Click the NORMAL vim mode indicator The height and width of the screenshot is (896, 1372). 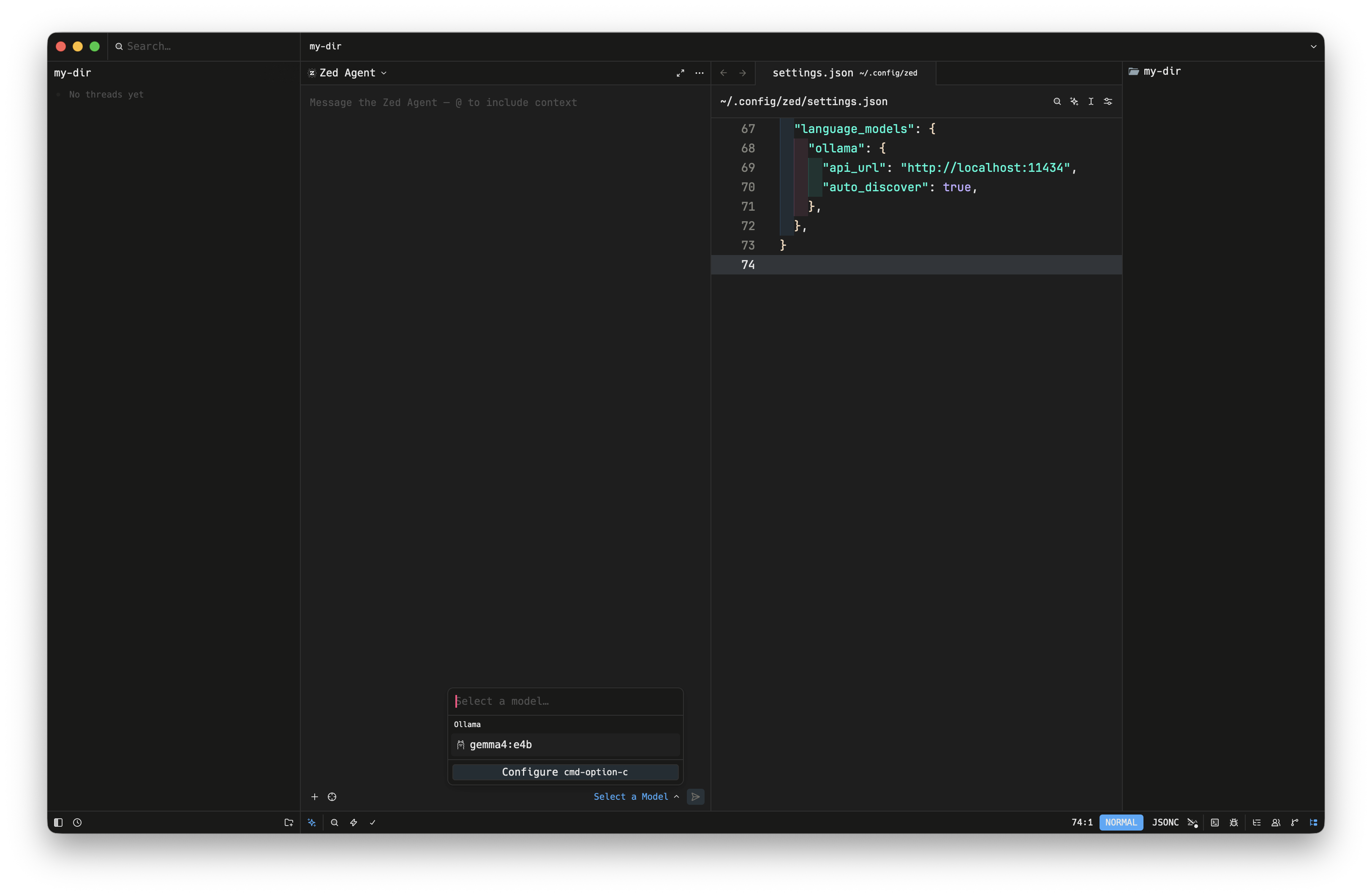[1121, 823]
